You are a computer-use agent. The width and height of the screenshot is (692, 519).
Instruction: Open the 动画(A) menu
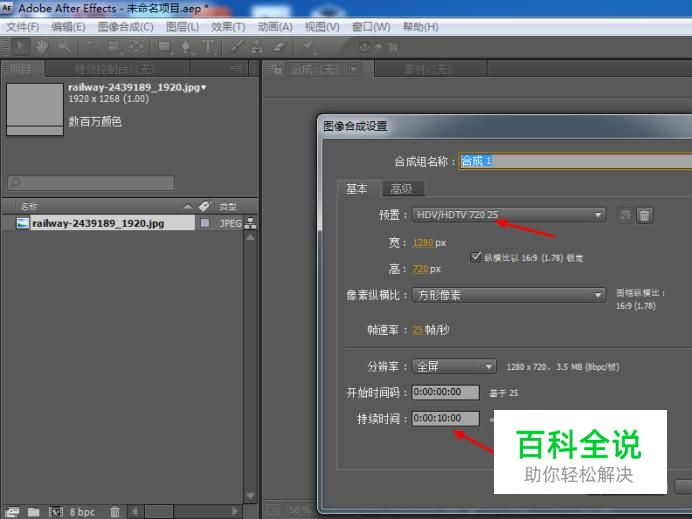tap(275, 27)
